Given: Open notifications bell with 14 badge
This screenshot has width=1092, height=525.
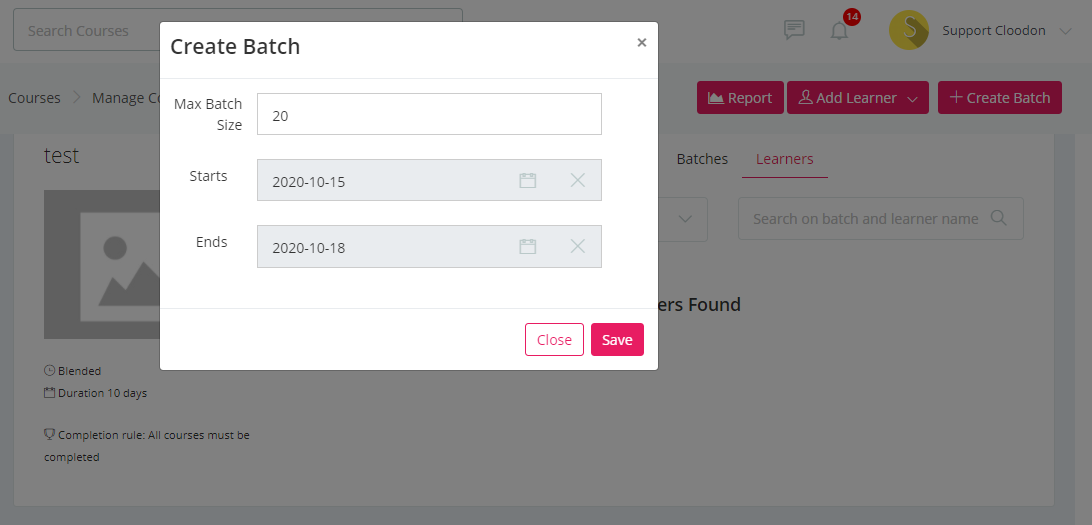Looking at the screenshot, I should click(x=840, y=31).
